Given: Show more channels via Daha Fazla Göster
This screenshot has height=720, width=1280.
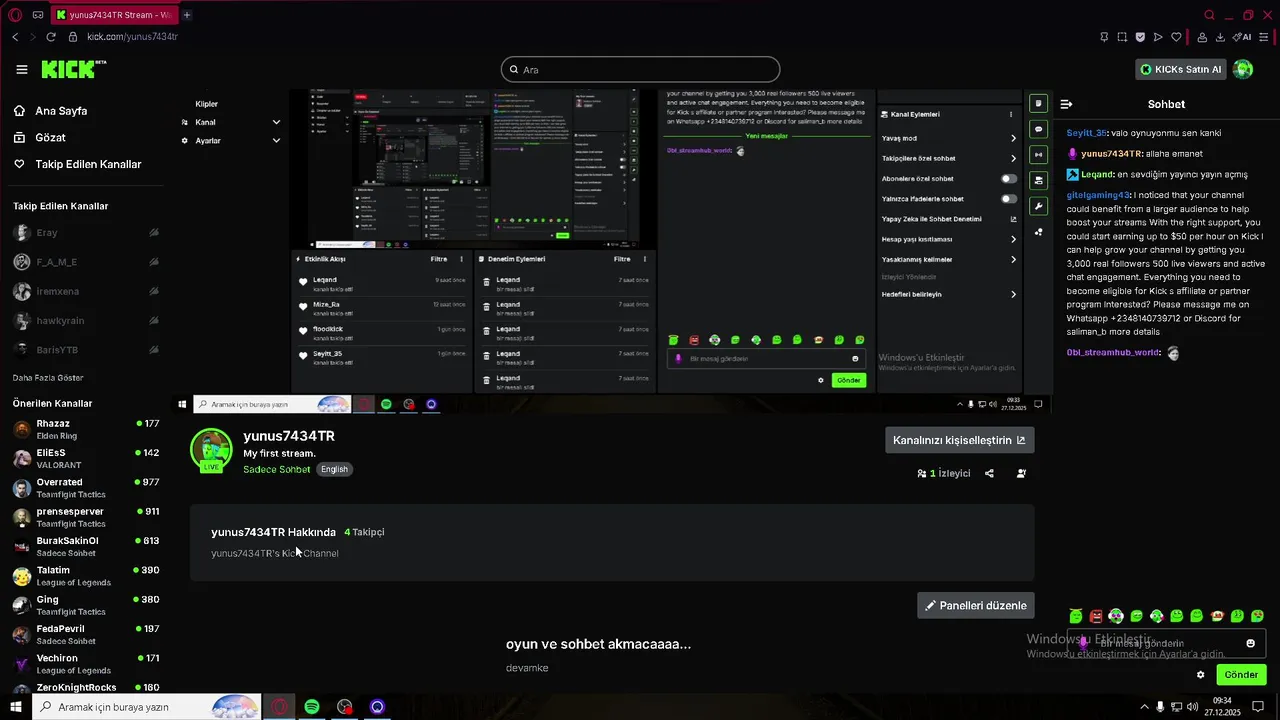Looking at the screenshot, I should tap(48, 378).
